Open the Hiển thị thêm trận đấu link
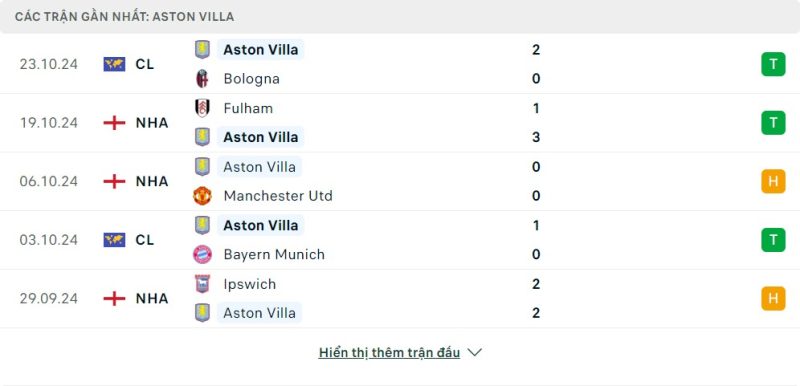 coord(389,353)
